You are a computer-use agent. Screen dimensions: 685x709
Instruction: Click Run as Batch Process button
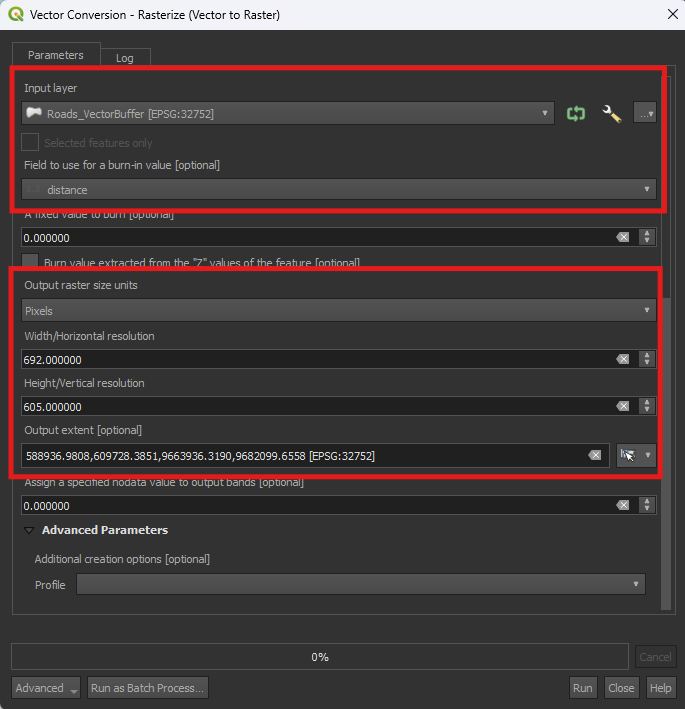pos(147,688)
